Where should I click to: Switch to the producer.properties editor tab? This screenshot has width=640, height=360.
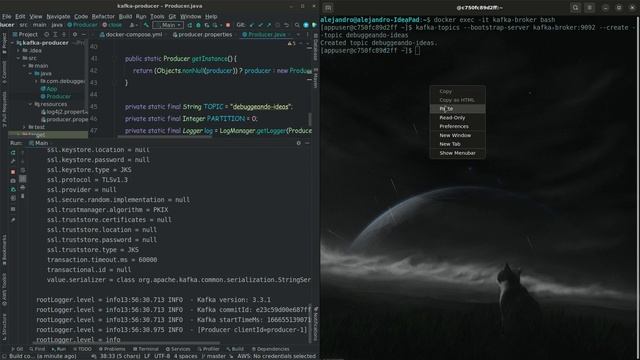202,35
